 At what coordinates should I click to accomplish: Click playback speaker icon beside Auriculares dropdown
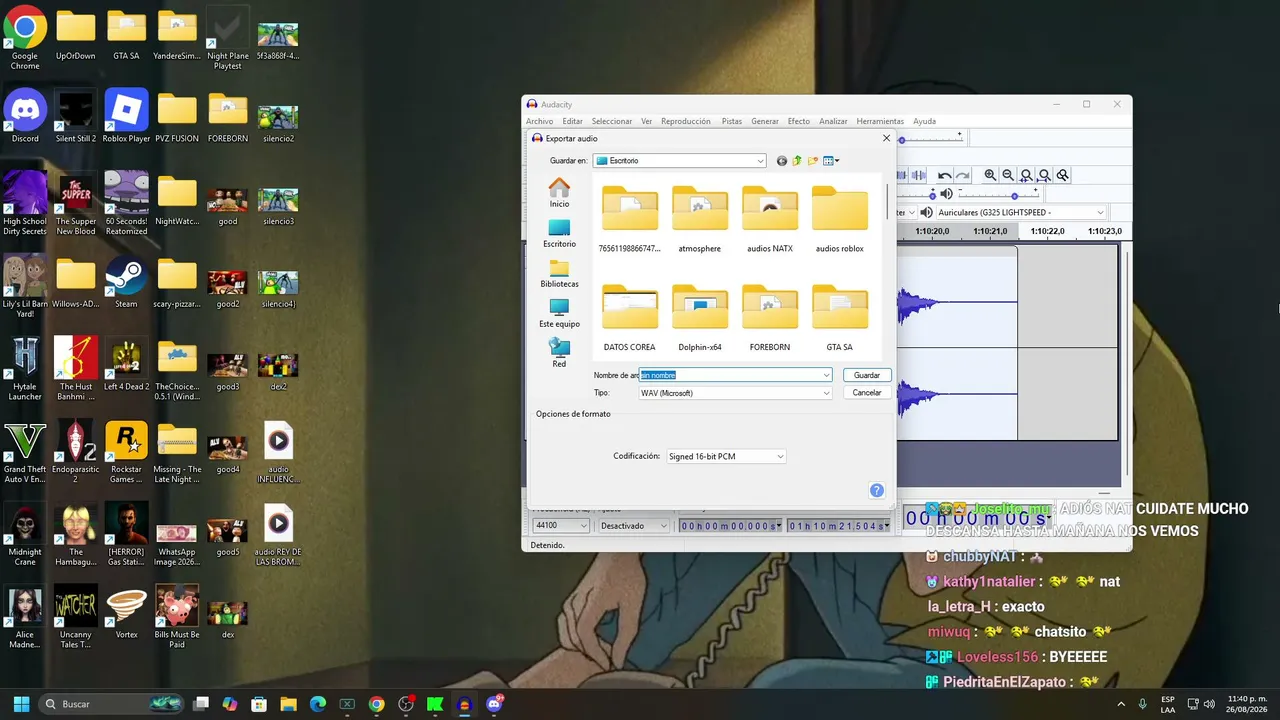coord(926,212)
